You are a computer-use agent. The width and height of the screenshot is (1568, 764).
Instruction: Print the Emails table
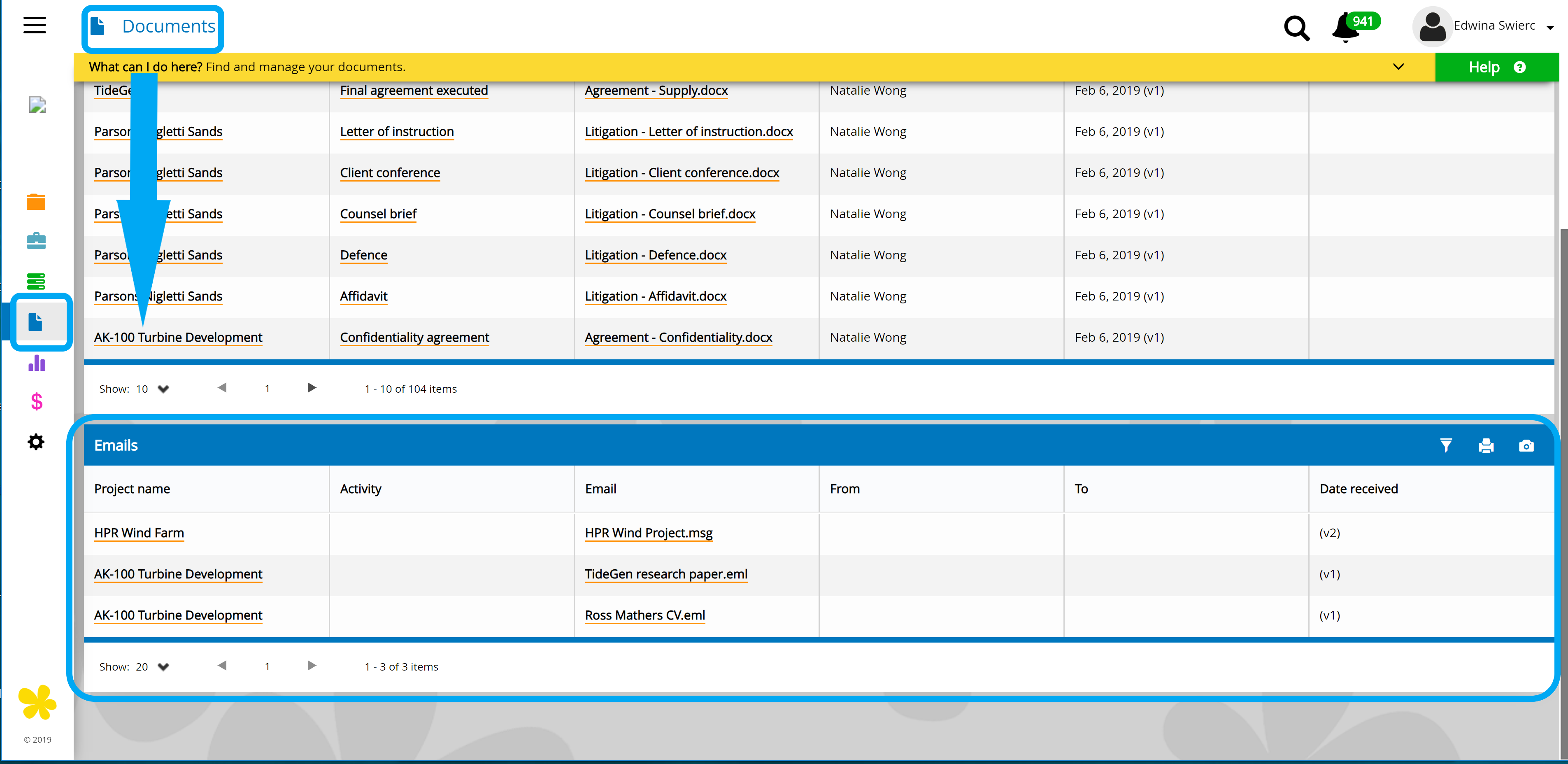click(x=1486, y=446)
